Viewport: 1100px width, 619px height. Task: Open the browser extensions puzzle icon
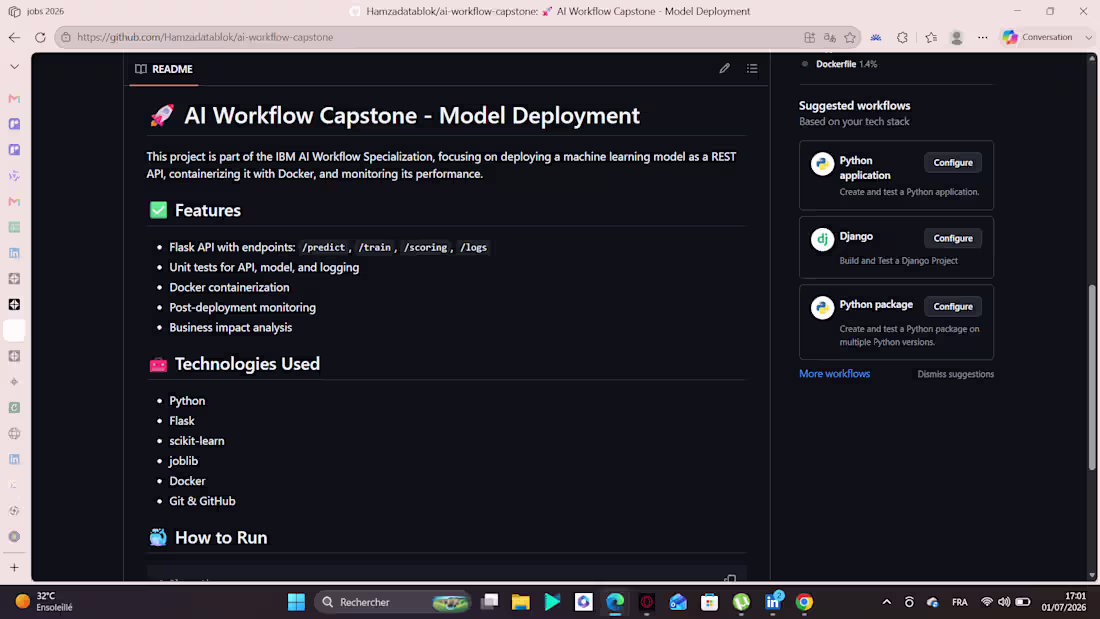coord(902,37)
